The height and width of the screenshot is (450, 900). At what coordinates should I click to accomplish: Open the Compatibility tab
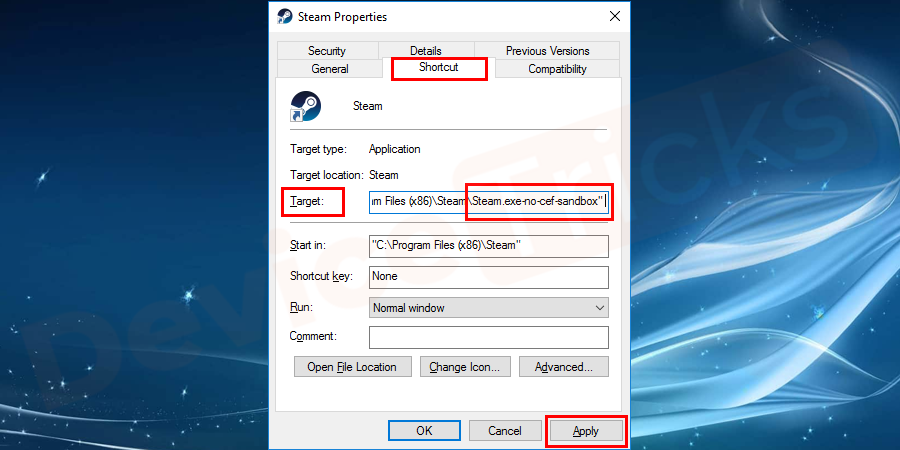(557, 69)
